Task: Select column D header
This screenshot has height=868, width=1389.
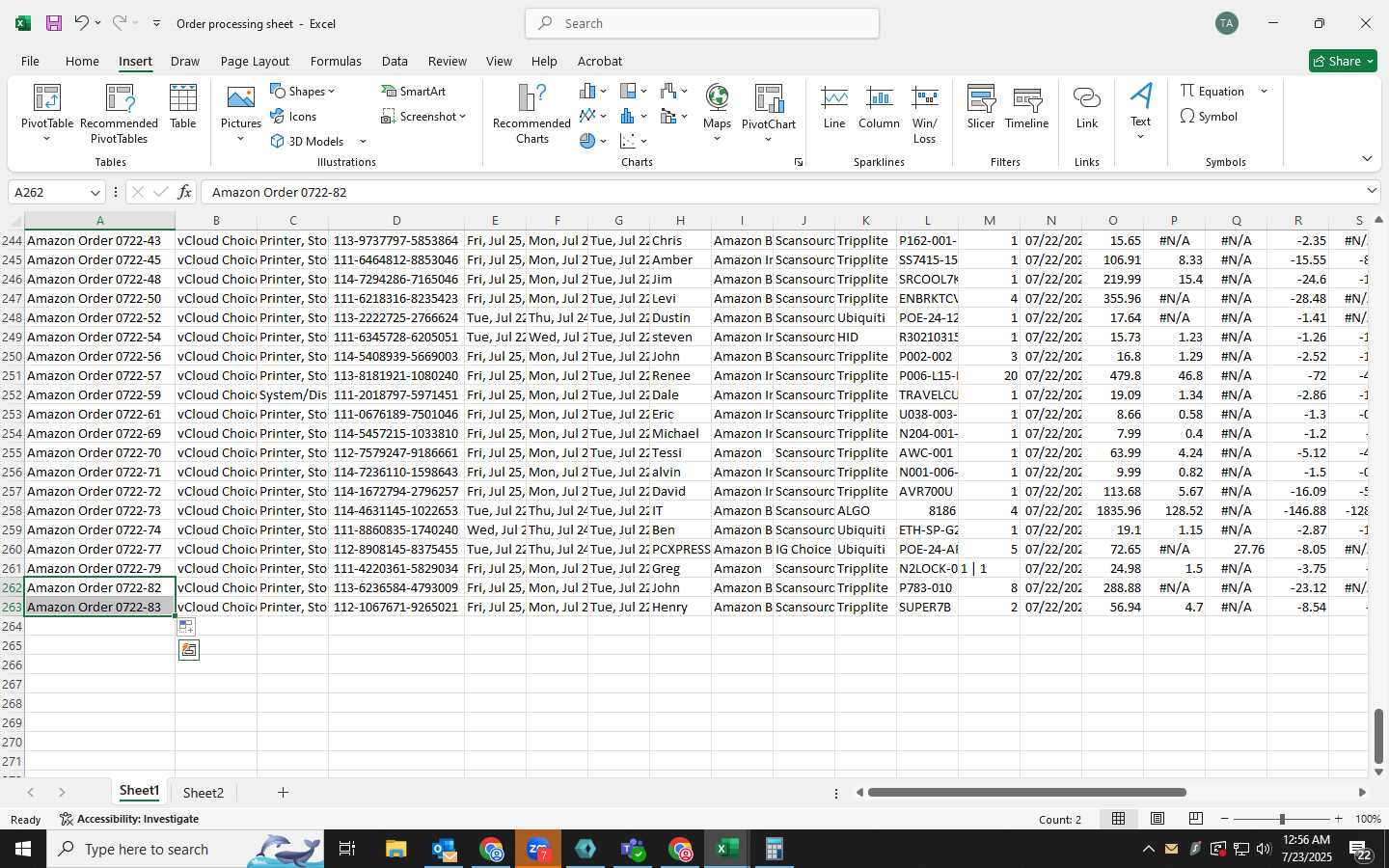Action: [396, 220]
